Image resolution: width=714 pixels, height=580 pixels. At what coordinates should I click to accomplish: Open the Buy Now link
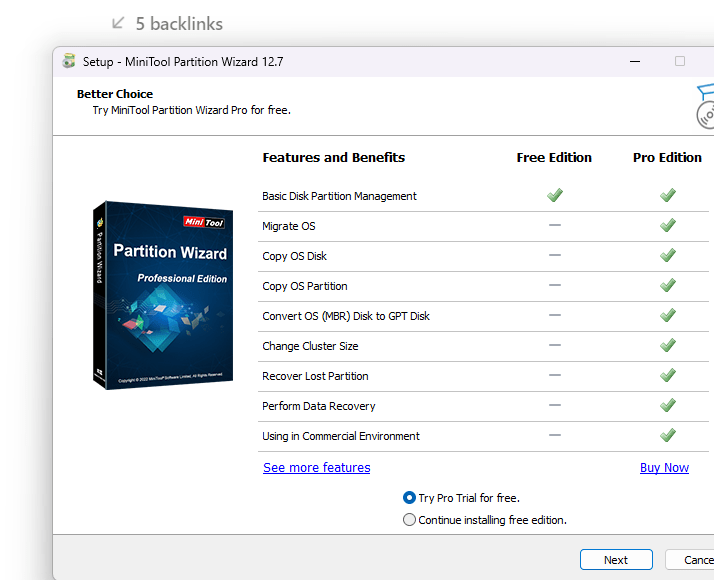(x=664, y=468)
